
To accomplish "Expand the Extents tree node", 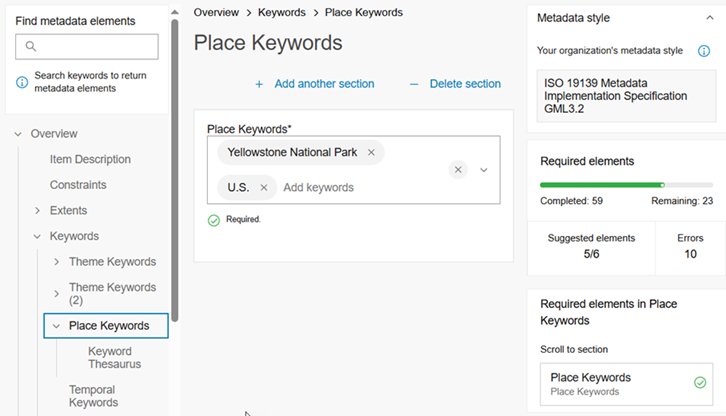I will click(38, 211).
